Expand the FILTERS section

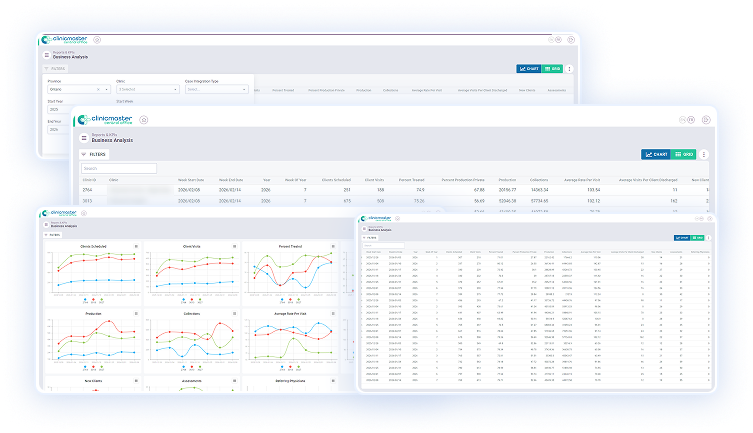tap(93, 155)
